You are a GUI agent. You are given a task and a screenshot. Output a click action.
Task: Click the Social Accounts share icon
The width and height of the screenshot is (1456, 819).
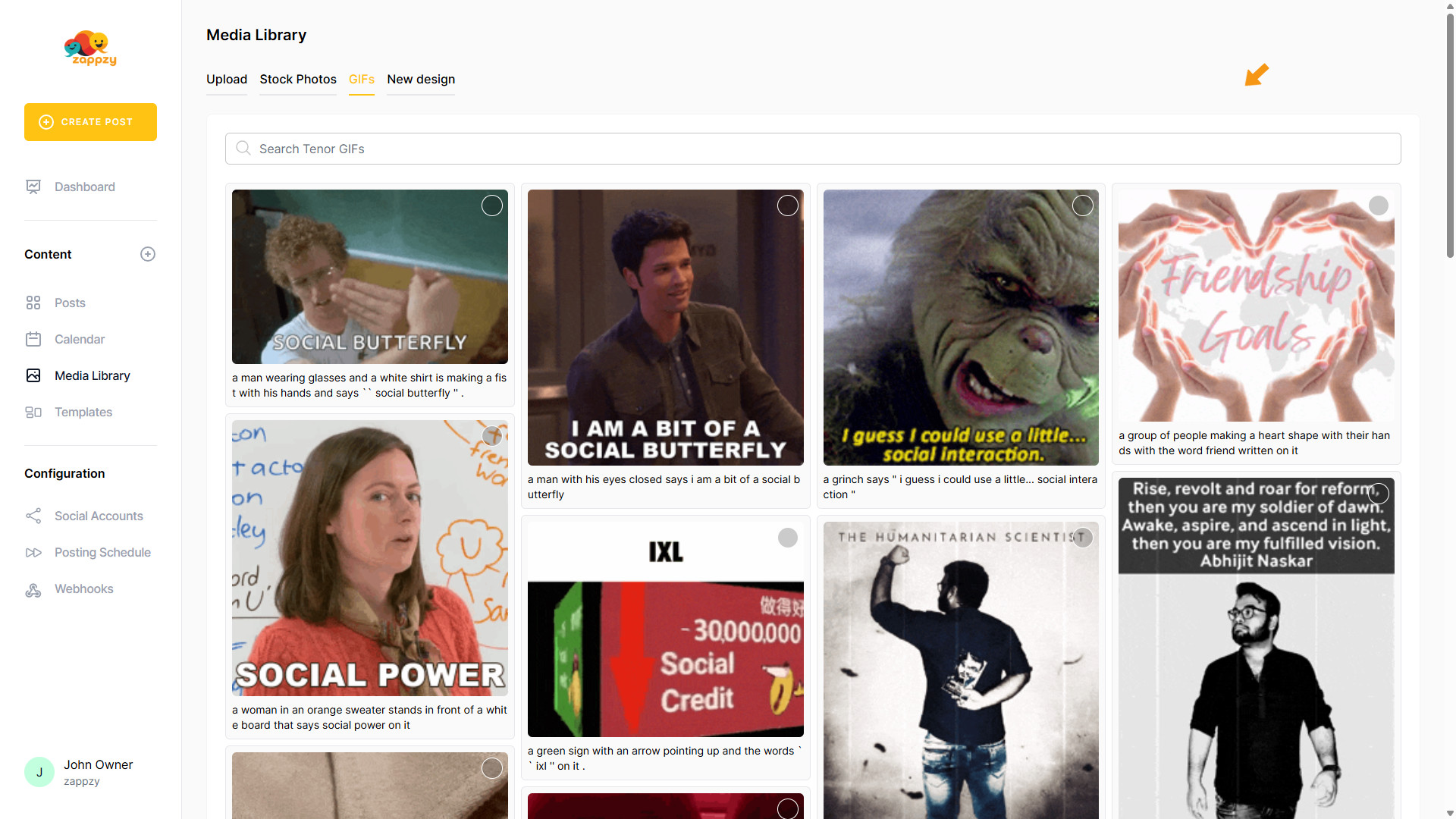[33, 516]
